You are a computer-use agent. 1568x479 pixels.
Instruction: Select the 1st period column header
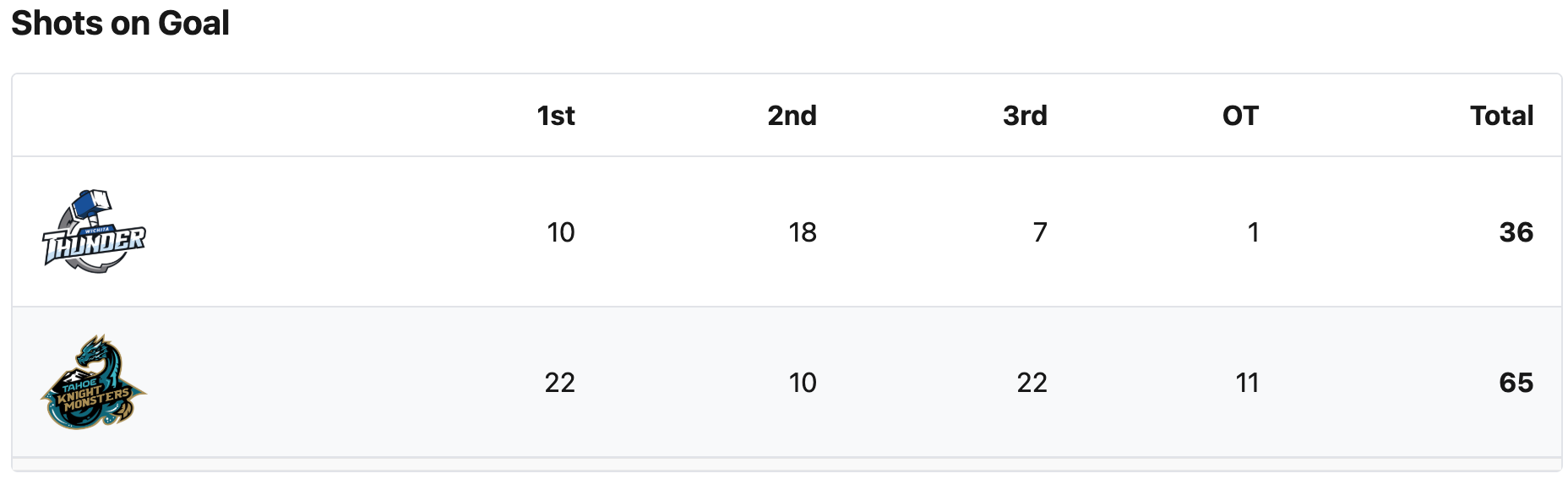[556, 116]
